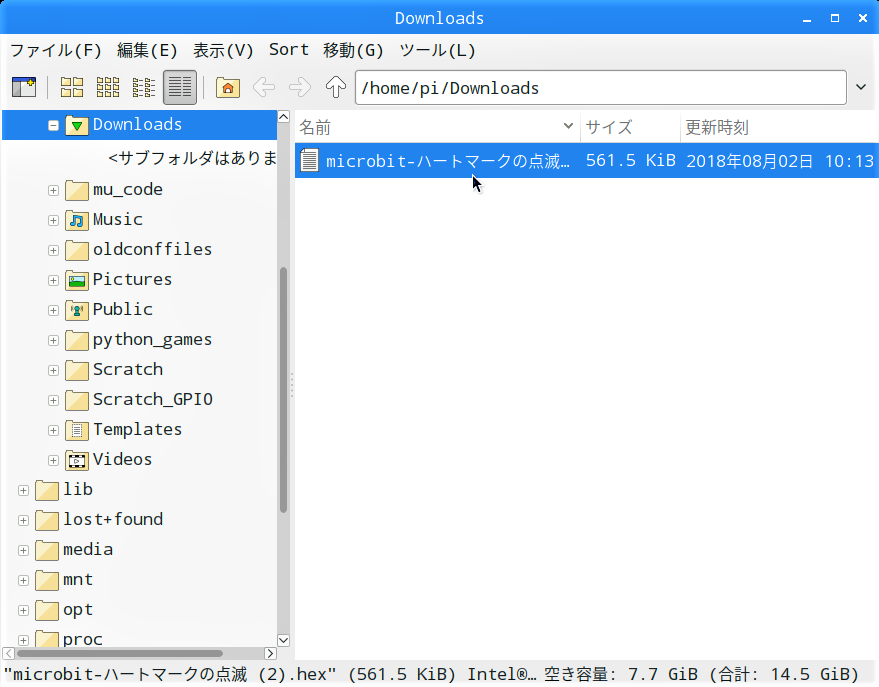The image size is (879, 687).
Task: Expand the media folder node
Action: click(x=24, y=551)
